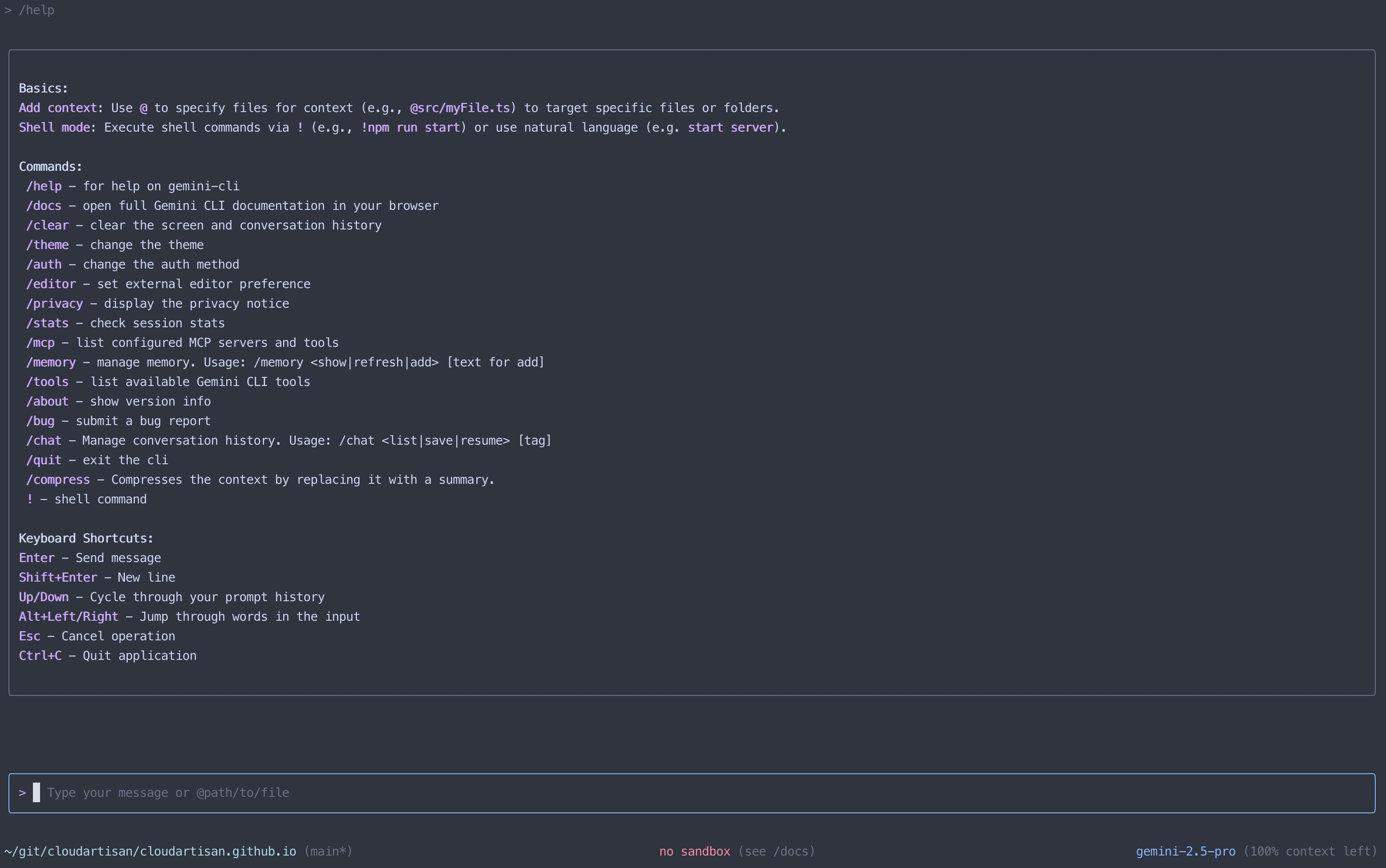Click the '> /help' entered command at top
Viewport: 1386px width, 868px height.
click(x=29, y=10)
